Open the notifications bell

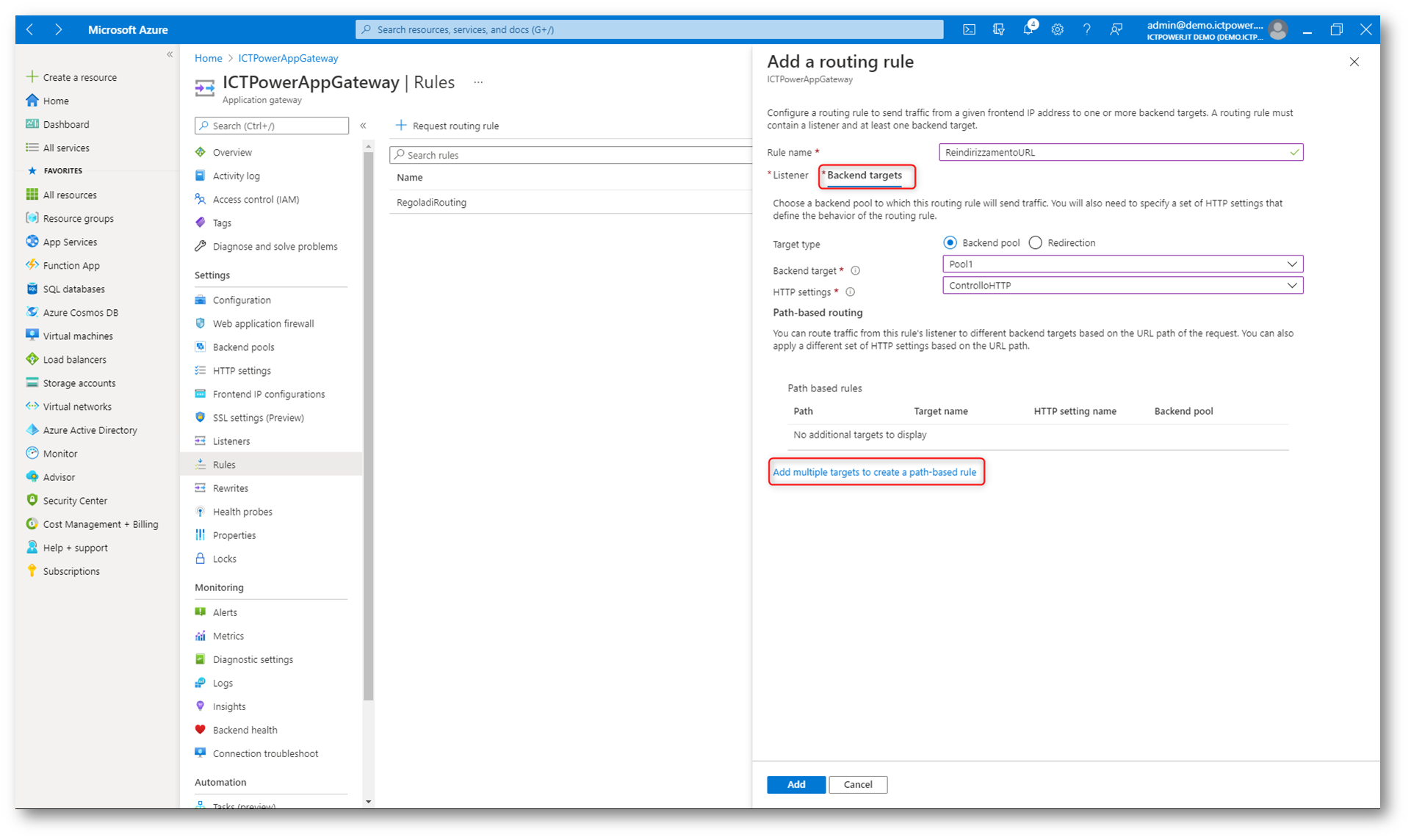[1028, 29]
